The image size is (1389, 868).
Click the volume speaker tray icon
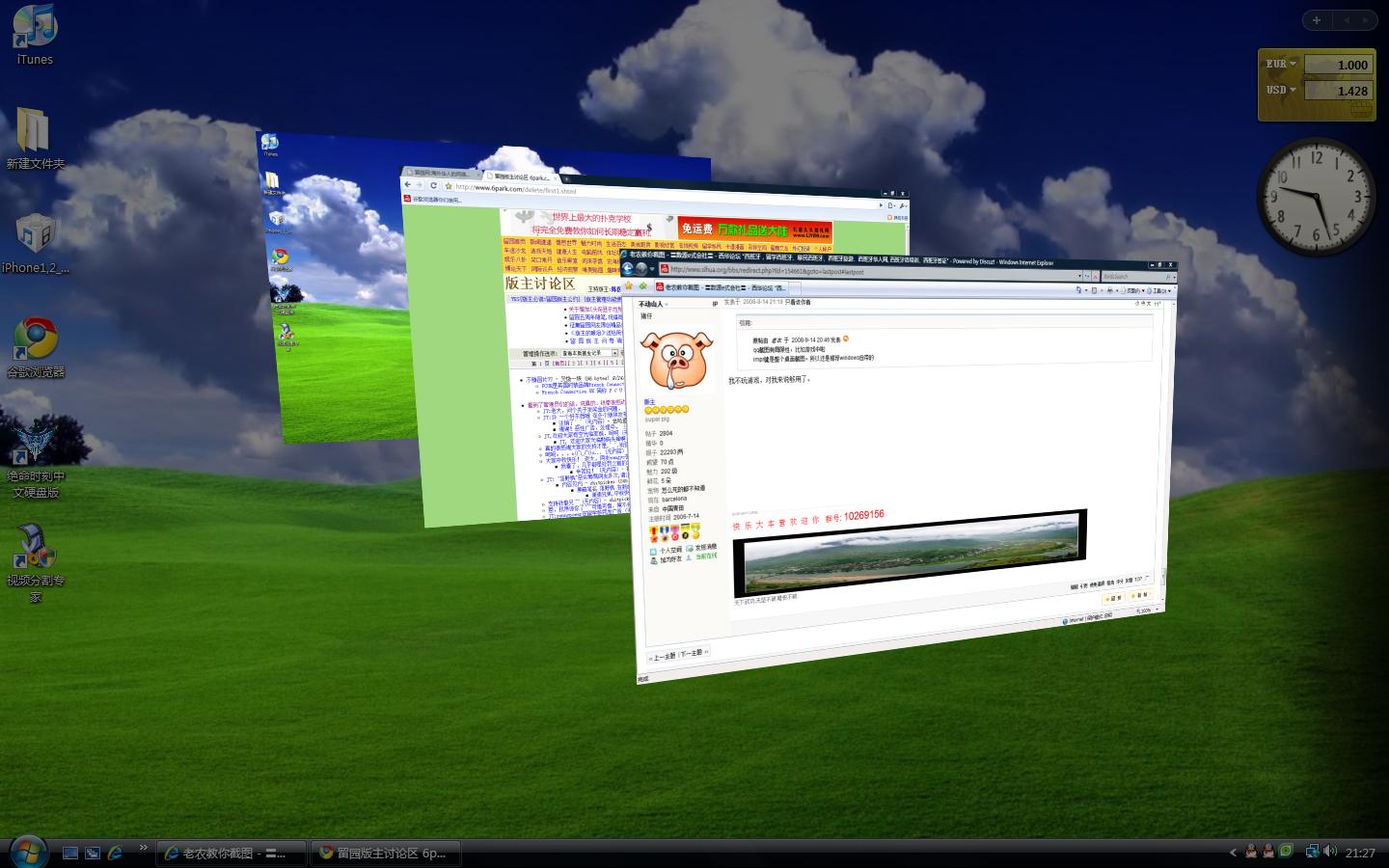tap(1330, 852)
